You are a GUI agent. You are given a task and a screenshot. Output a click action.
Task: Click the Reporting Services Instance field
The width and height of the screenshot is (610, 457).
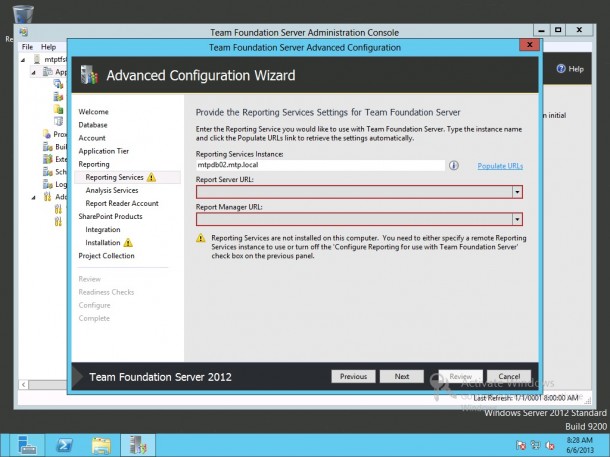pyautogui.click(x=320, y=165)
